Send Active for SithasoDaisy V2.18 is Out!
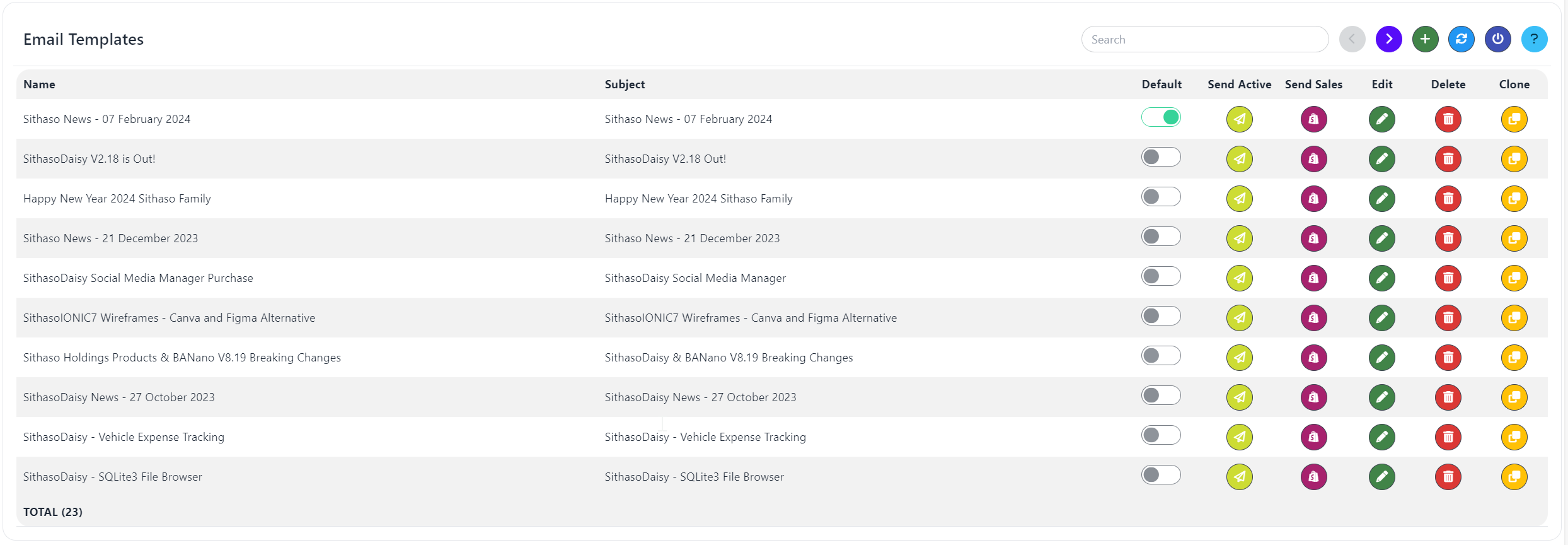 [x=1239, y=159]
